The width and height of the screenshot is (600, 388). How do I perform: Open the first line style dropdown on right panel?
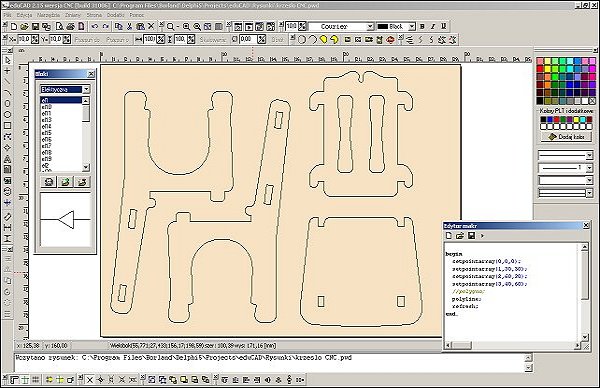590,155
